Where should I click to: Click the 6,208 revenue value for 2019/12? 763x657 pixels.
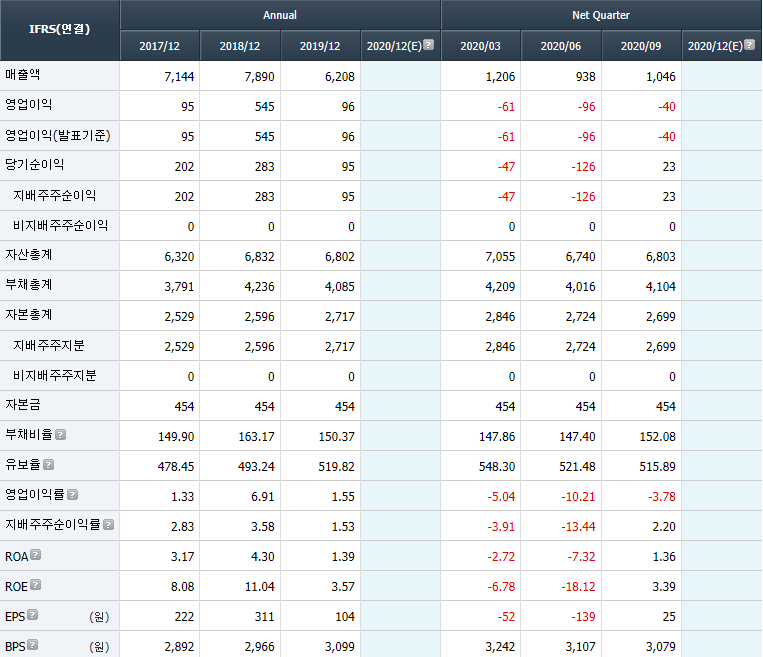coord(340,76)
